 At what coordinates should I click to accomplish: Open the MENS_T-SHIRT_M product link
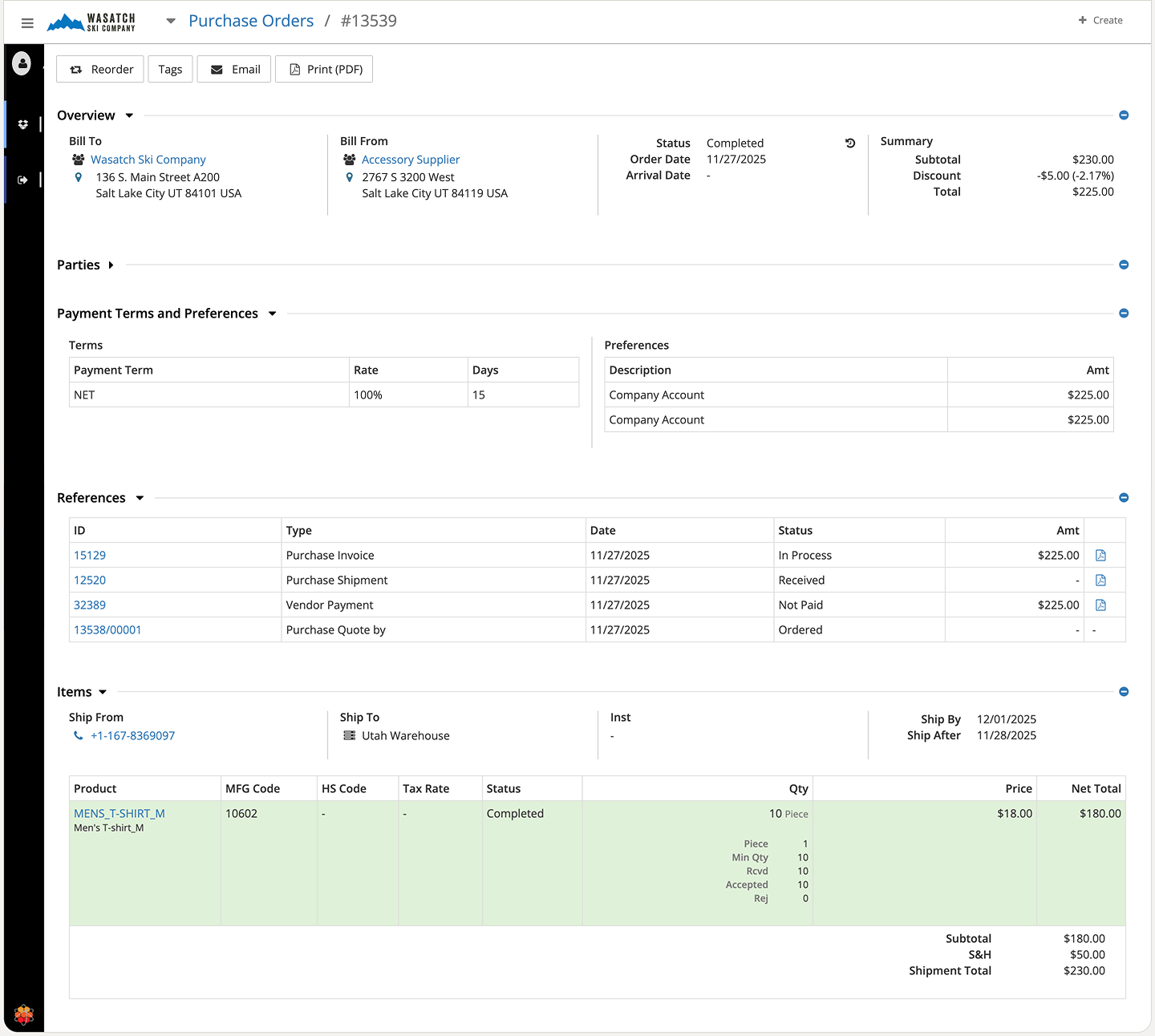point(120,813)
